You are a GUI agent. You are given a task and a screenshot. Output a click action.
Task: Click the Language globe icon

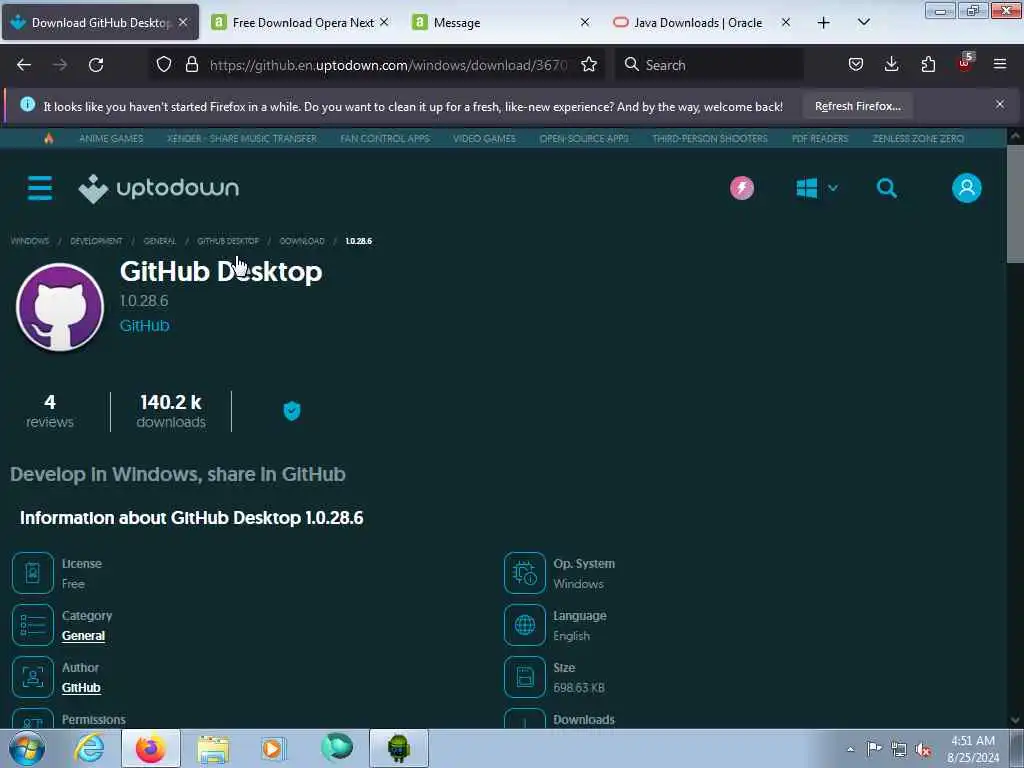click(524, 625)
